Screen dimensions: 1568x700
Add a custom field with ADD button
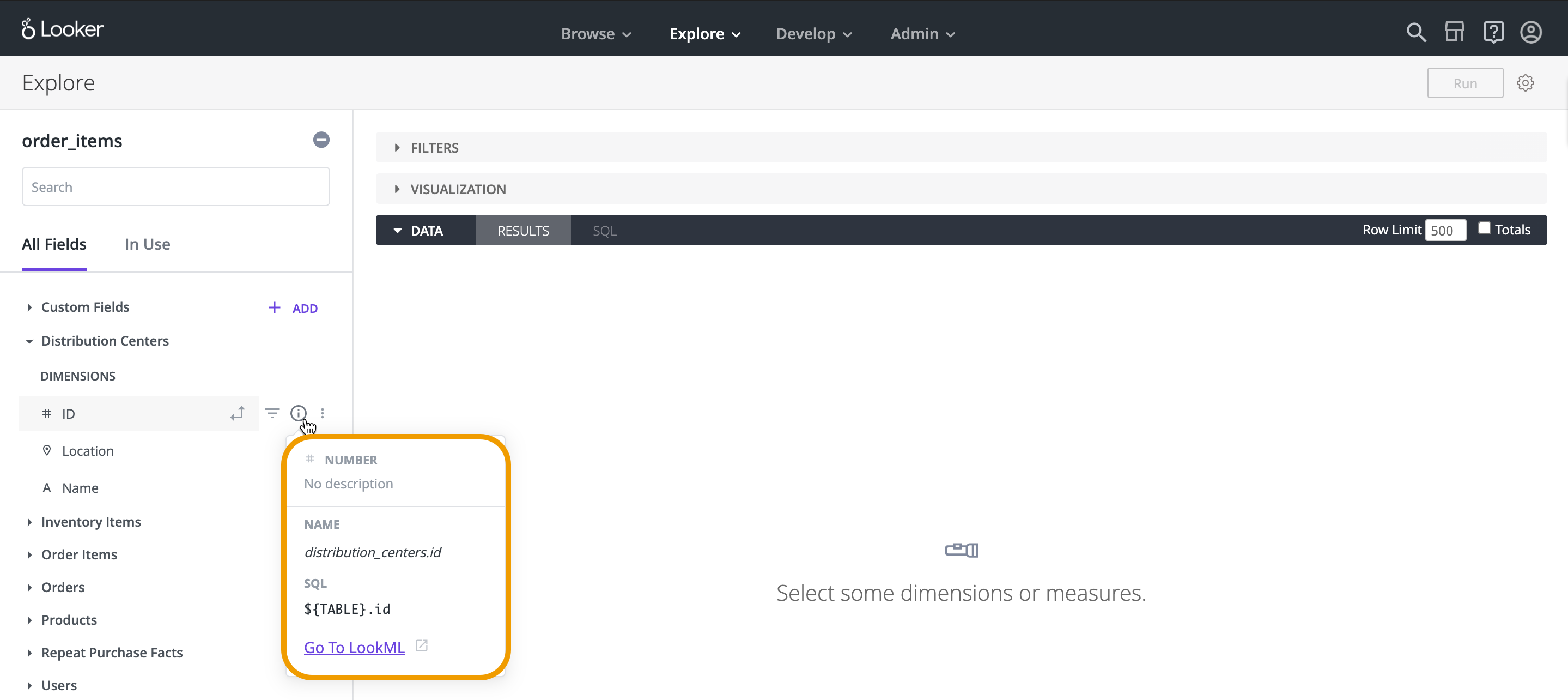pyautogui.click(x=294, y=308)
